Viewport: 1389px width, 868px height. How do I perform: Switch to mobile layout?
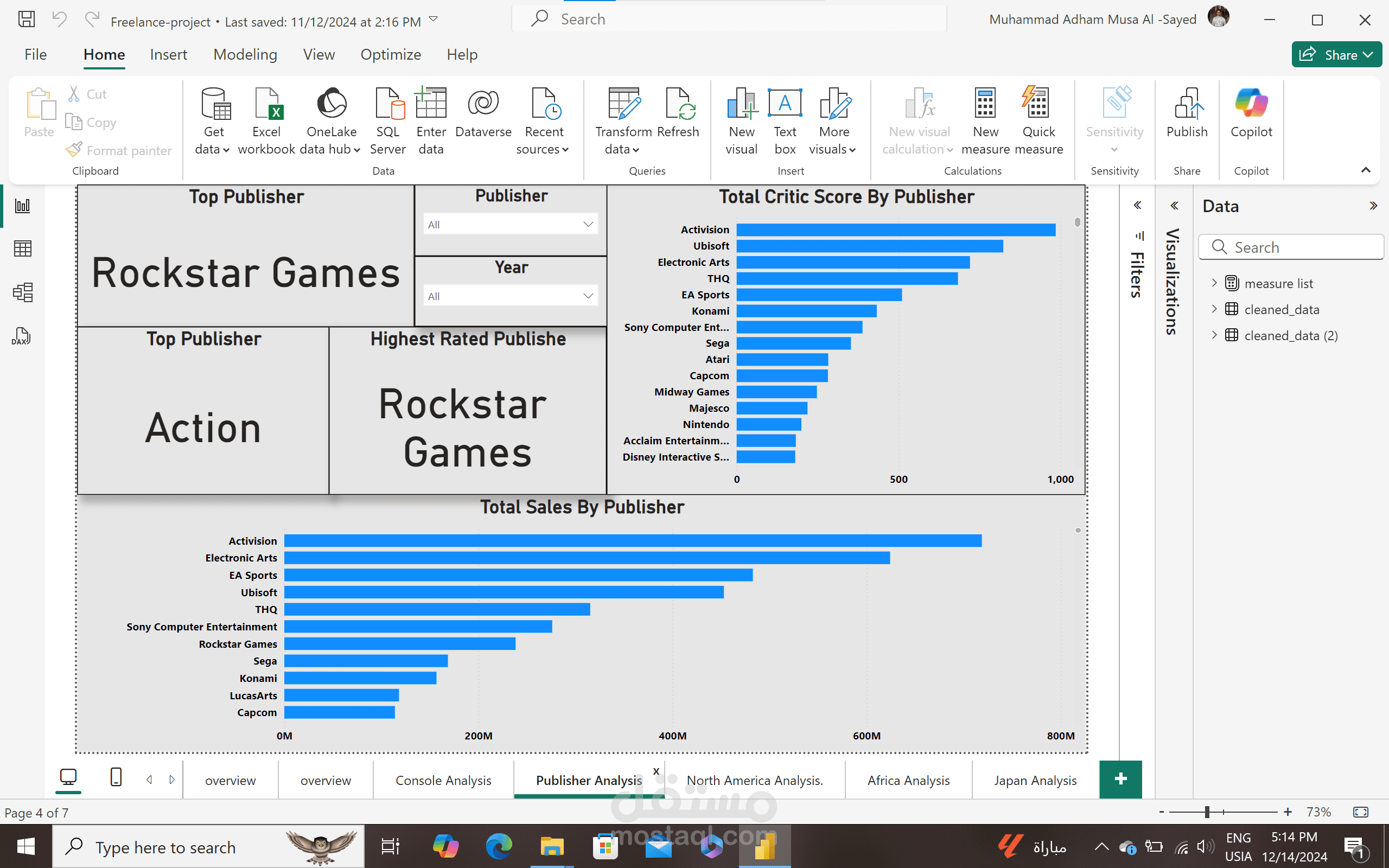click(116, 777)
